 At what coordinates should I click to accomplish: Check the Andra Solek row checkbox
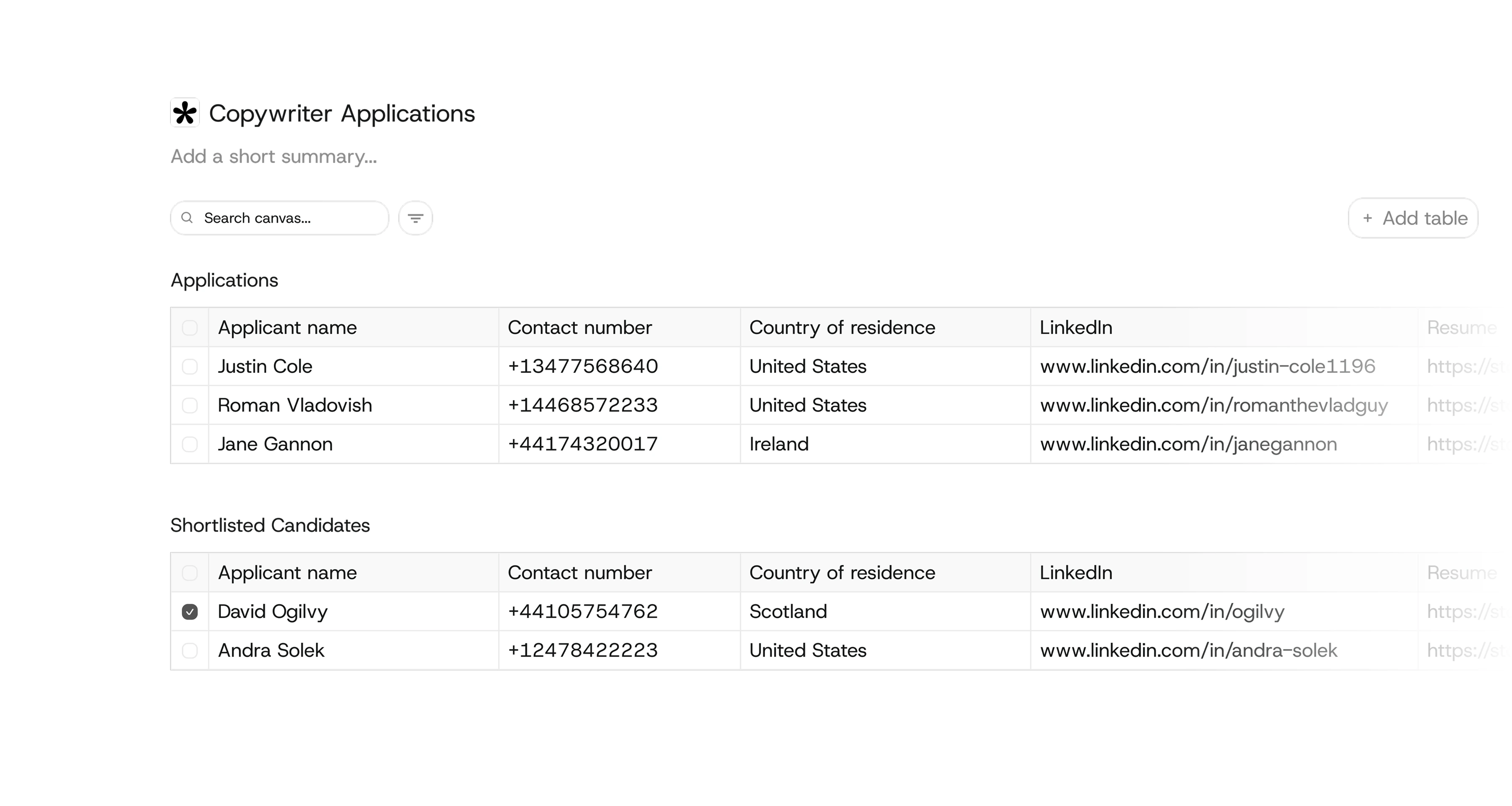point(189,651)
